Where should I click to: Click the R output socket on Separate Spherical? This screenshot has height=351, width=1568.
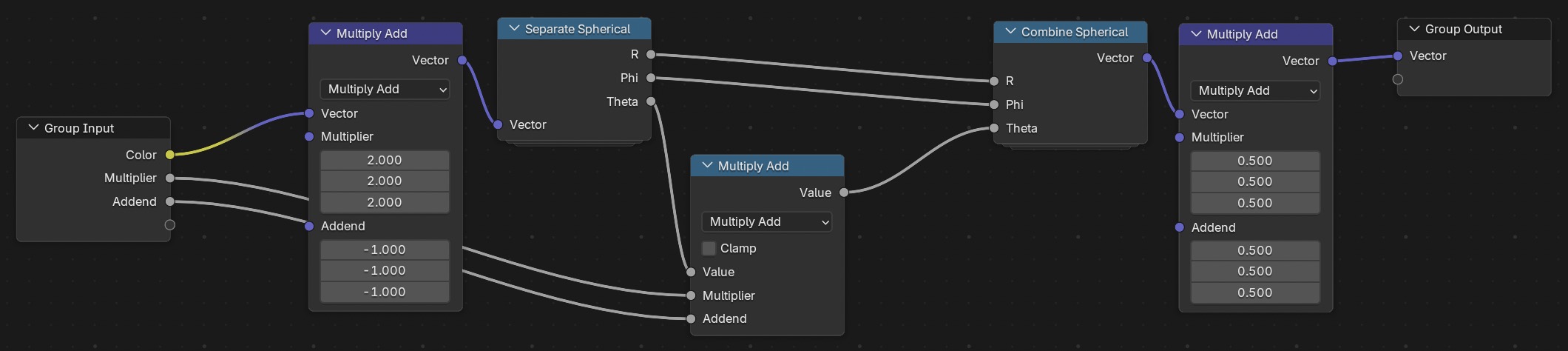pos(651,54)
